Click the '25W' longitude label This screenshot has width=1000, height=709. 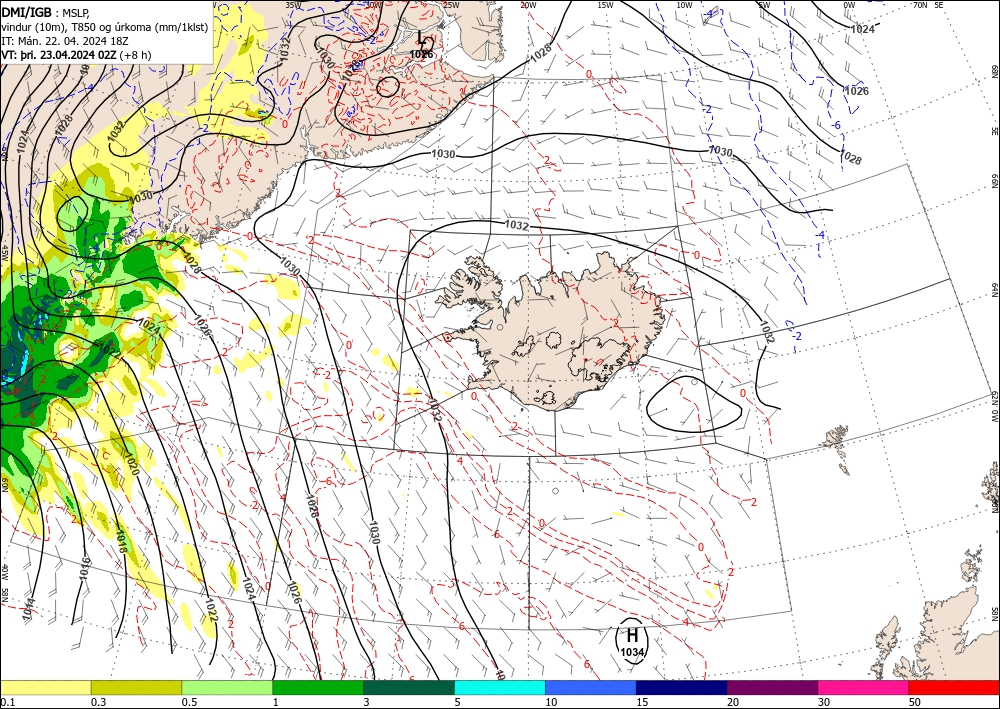(451, 5)
